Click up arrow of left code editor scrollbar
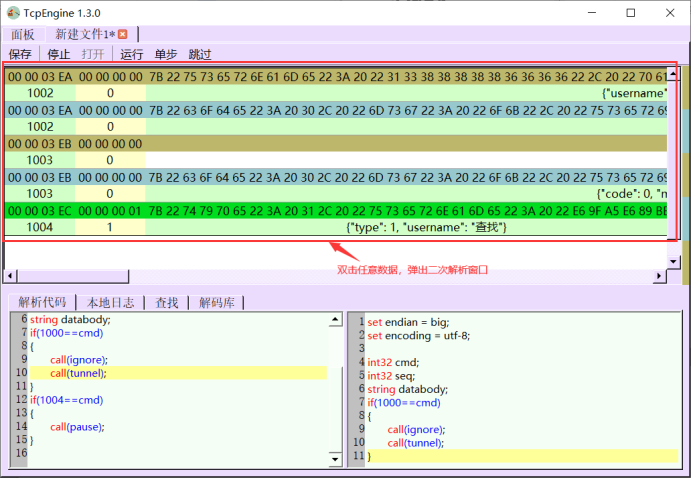The height and width of the screenshot is (478, 692). tap(334, 320)
